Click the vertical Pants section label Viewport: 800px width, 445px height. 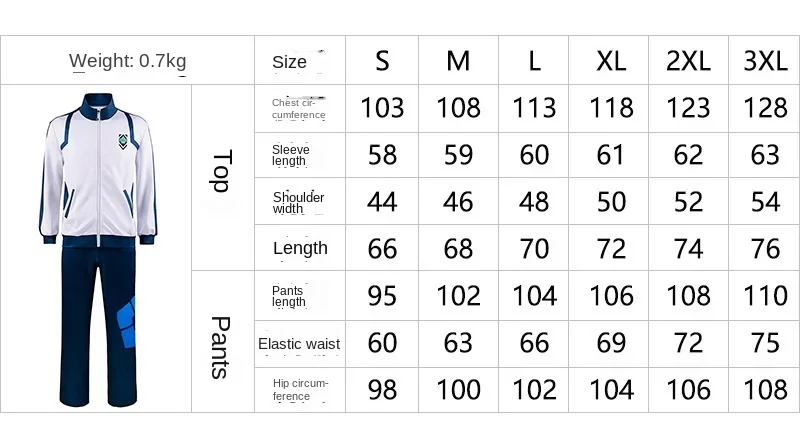tap(221, 348)
